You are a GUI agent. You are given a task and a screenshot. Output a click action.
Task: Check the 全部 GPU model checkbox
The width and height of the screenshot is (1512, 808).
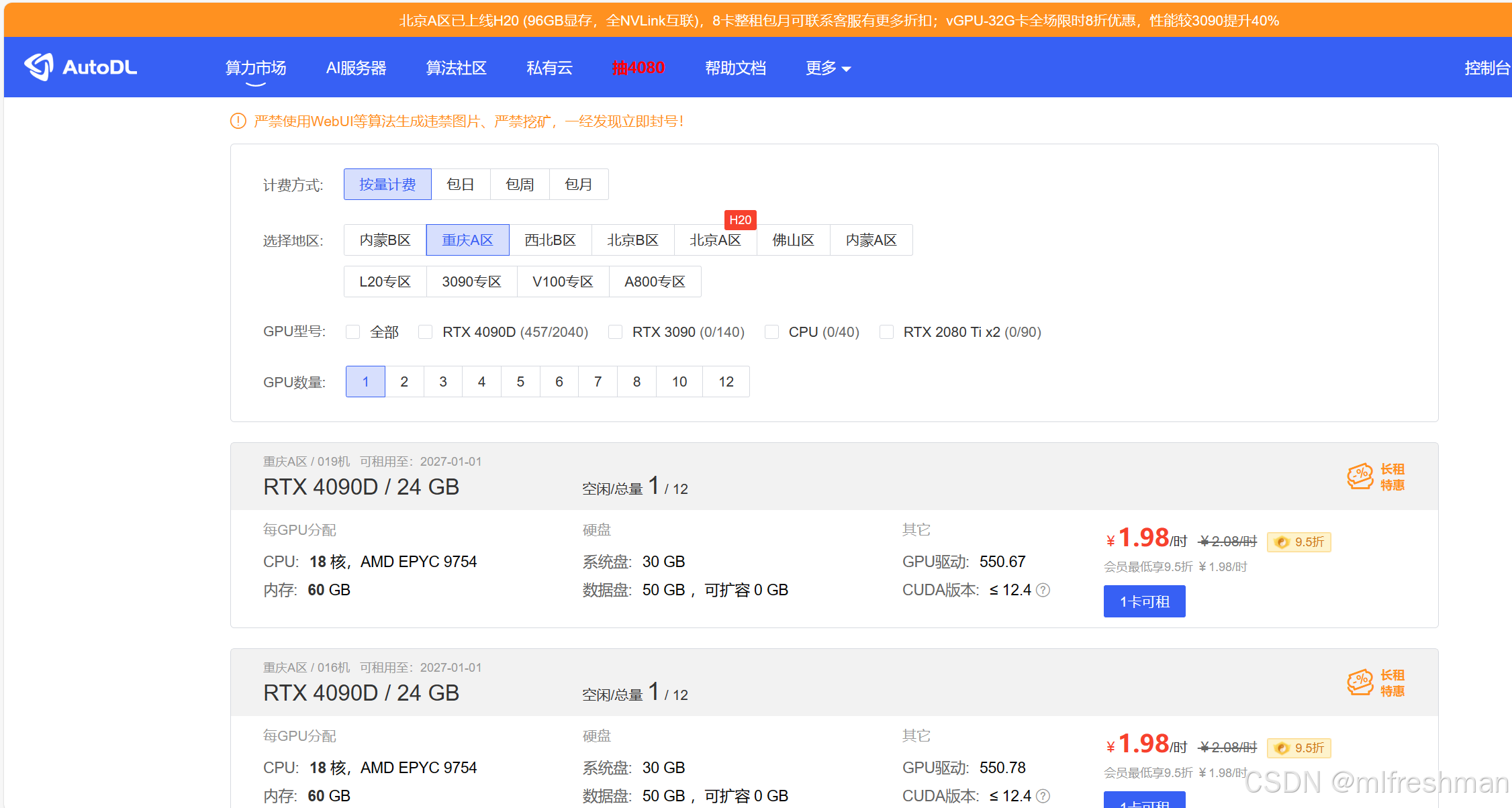[x=353, y=332]
